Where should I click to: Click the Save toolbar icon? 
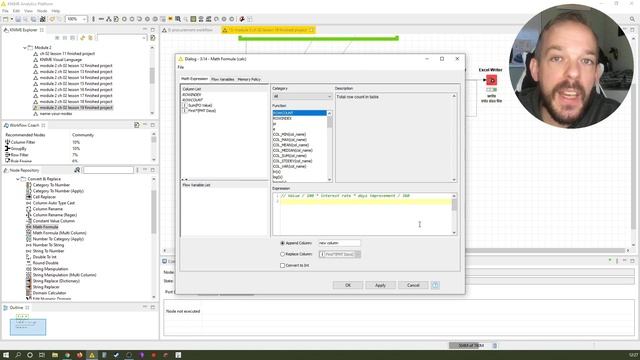(18, 19)
